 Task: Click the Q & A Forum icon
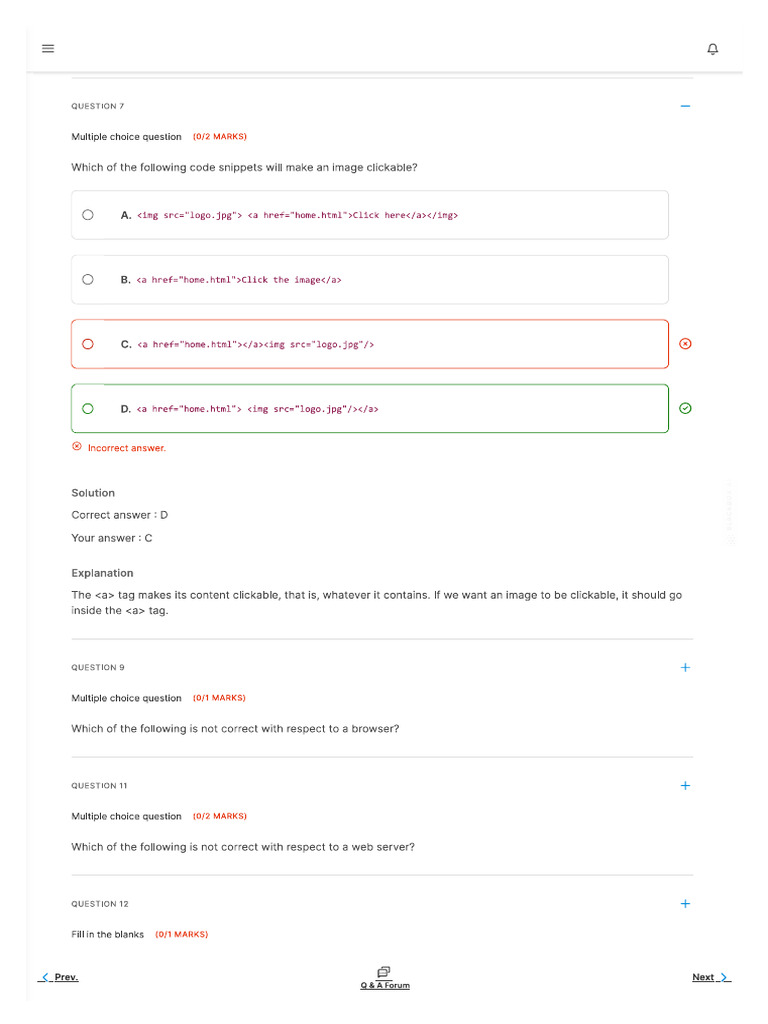(384, 971)
